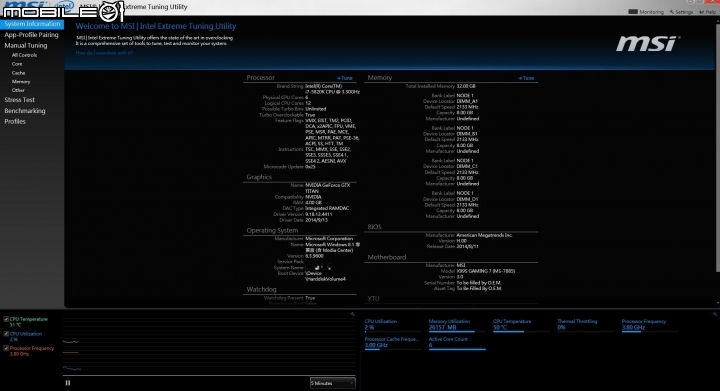Select the Thermal Throttling monitor tile
720x391 pixels.
click(x=585, y=325)
